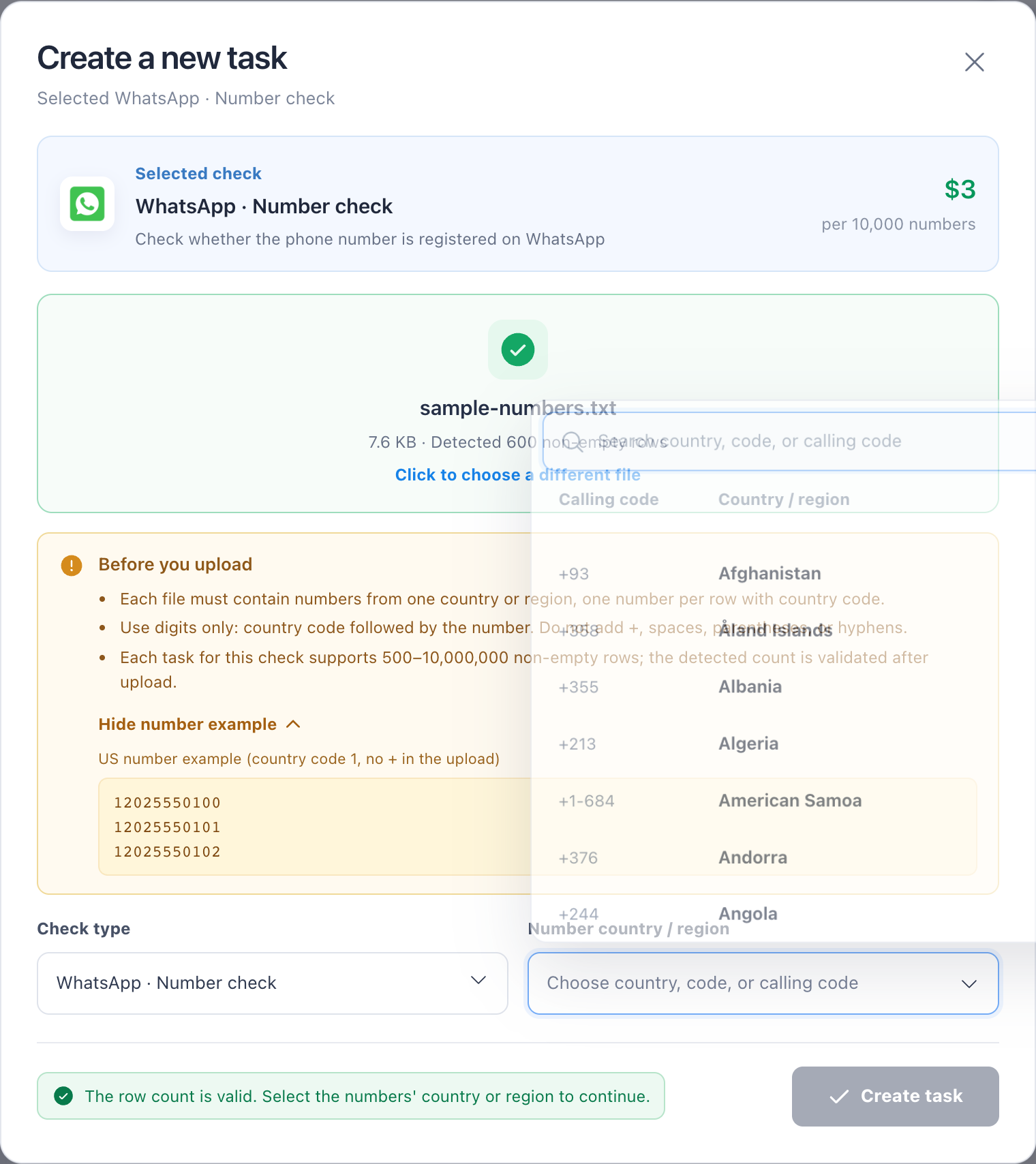Viewport: 1036px width, 1164px height.
Task: Pick Algeria +213 from the country list
Action: tap(784, 744)
